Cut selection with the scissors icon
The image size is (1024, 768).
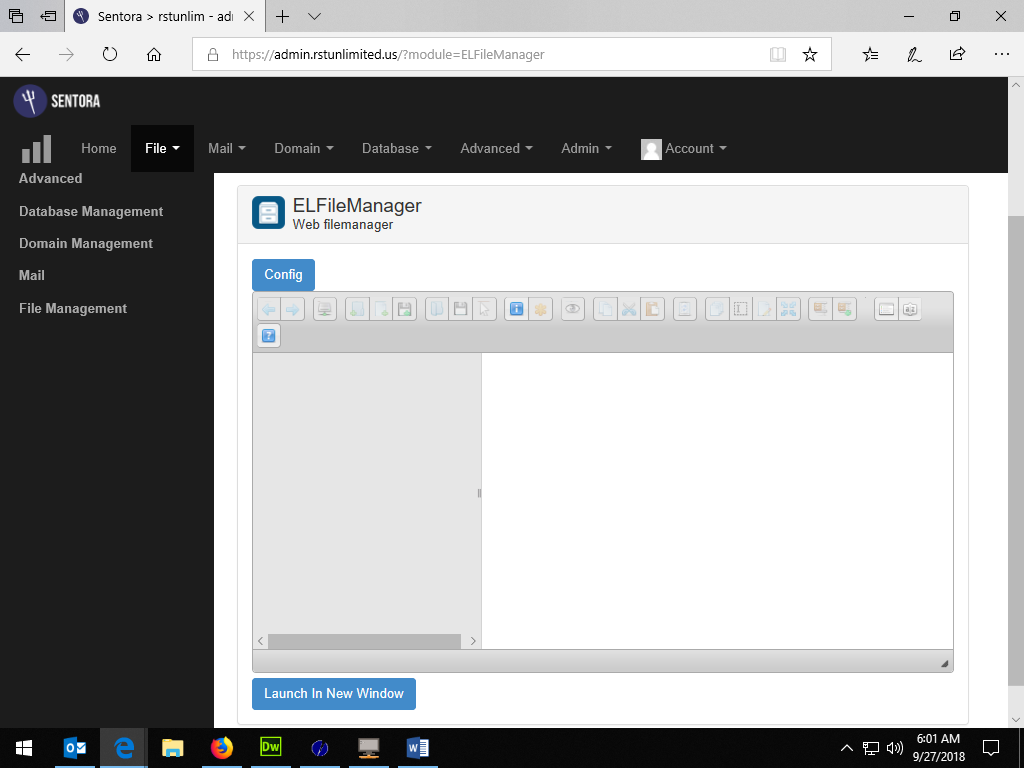click(628, 309)
